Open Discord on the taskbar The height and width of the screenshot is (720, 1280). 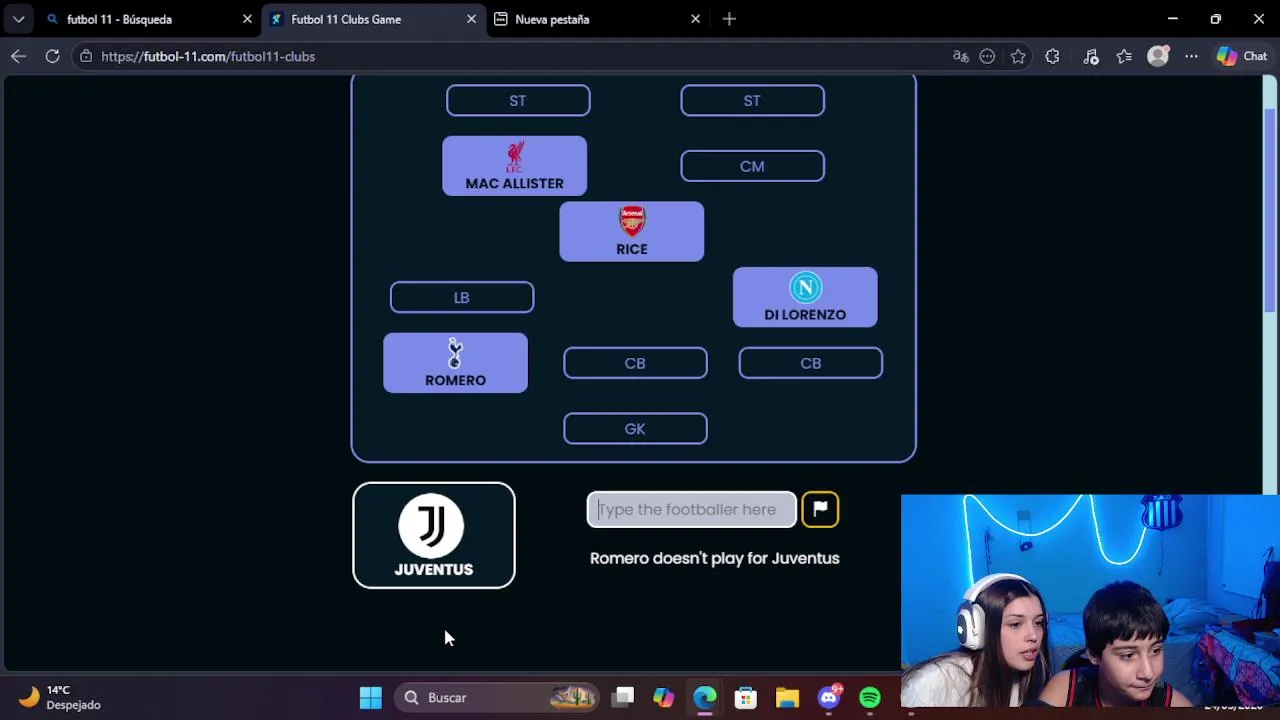[829, 697]
